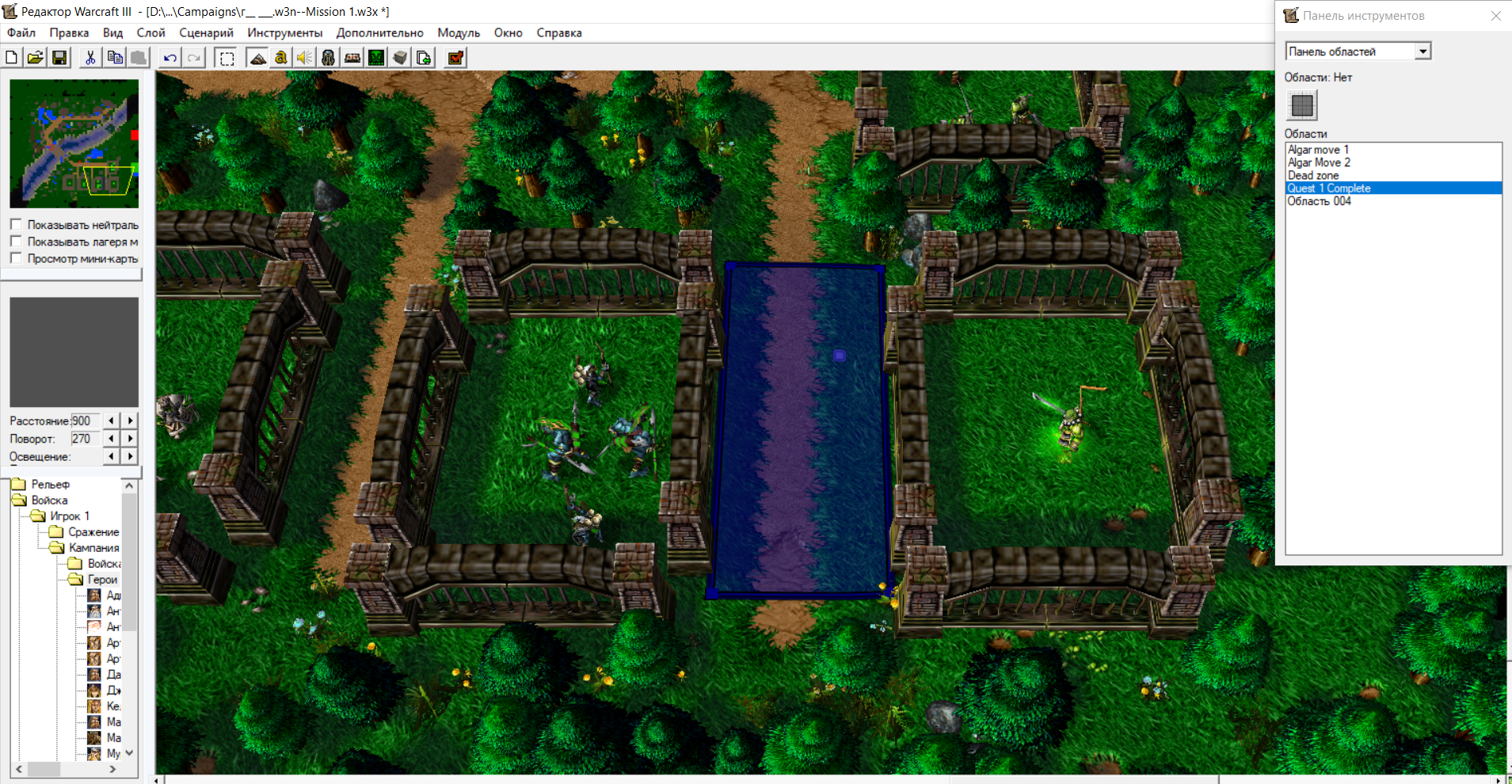Open the Campaign Editor module

coord(352,58)
